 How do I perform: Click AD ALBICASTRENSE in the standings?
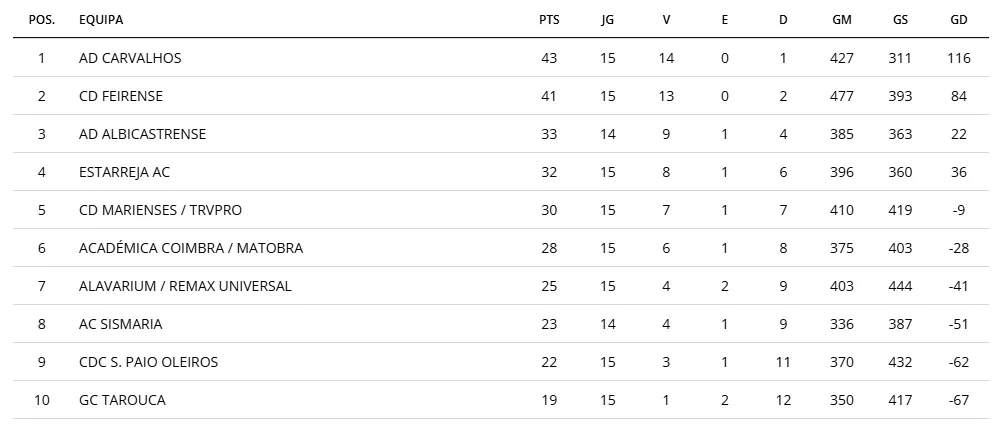[142, 134]
